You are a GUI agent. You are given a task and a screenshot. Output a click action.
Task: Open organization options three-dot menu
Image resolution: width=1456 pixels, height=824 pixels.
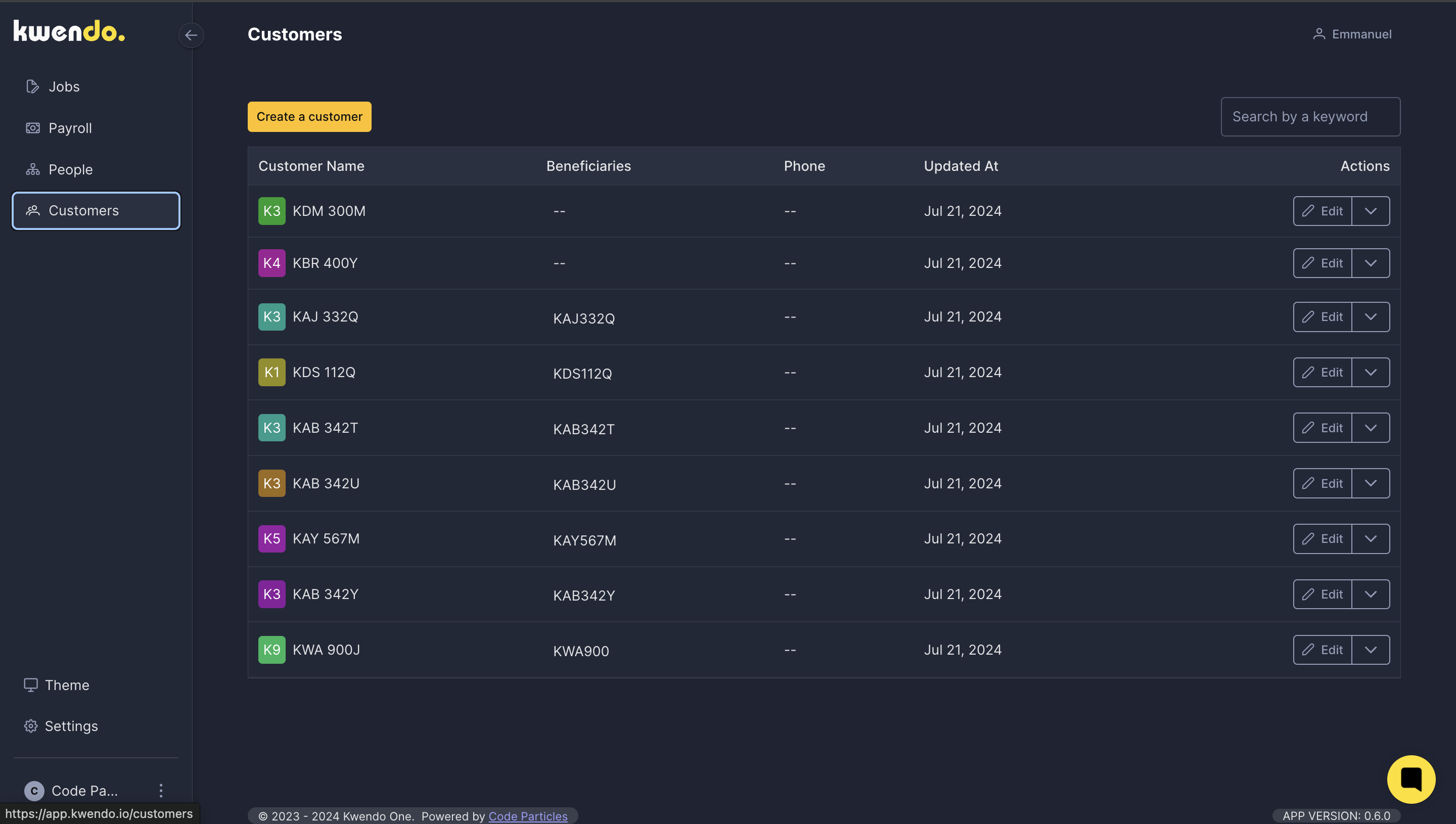[161, 791]
